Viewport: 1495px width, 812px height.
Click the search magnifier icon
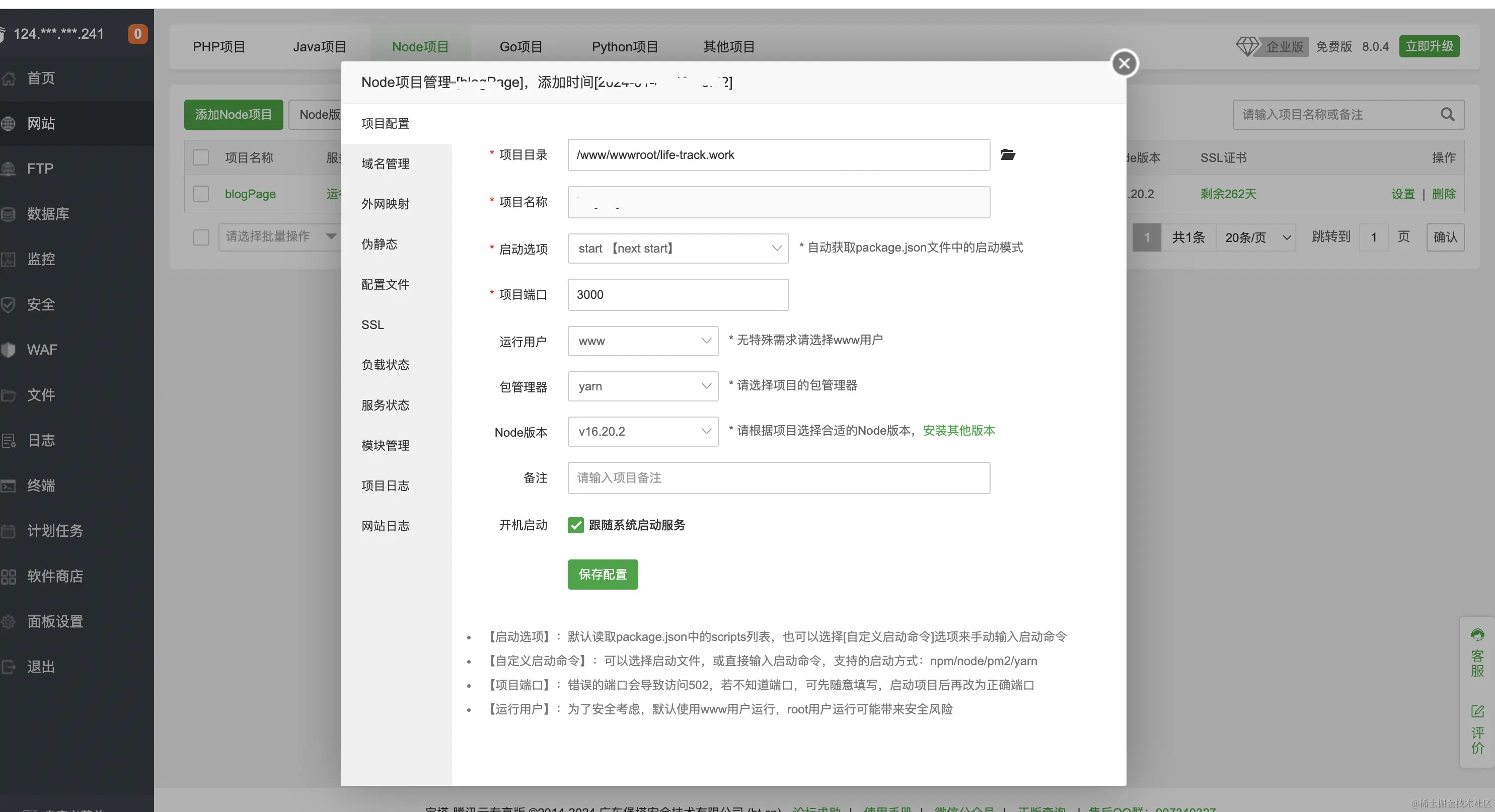coord(1447,114)
